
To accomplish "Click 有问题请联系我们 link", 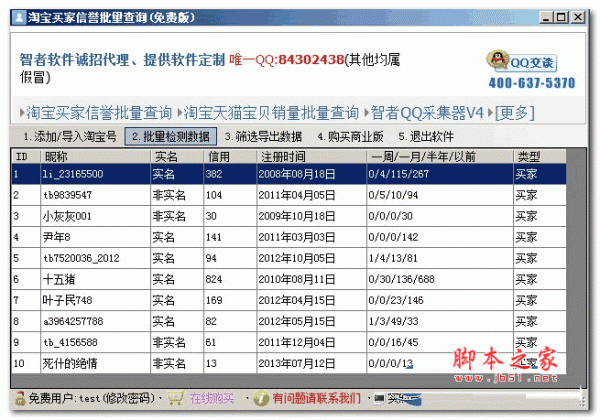I will point(316,399).
